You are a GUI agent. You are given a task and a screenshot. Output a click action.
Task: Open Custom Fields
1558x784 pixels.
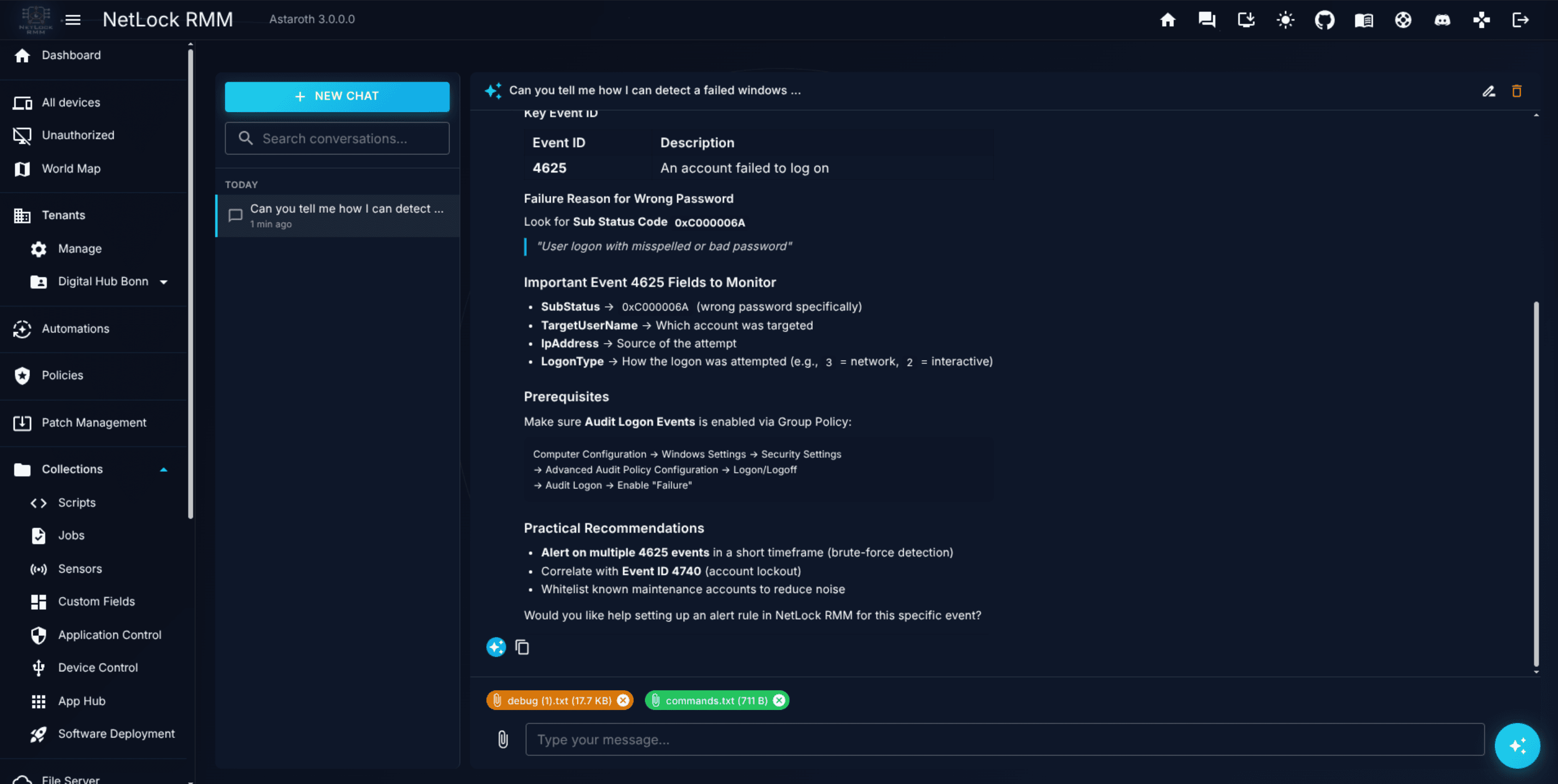[x=96, y=602]
